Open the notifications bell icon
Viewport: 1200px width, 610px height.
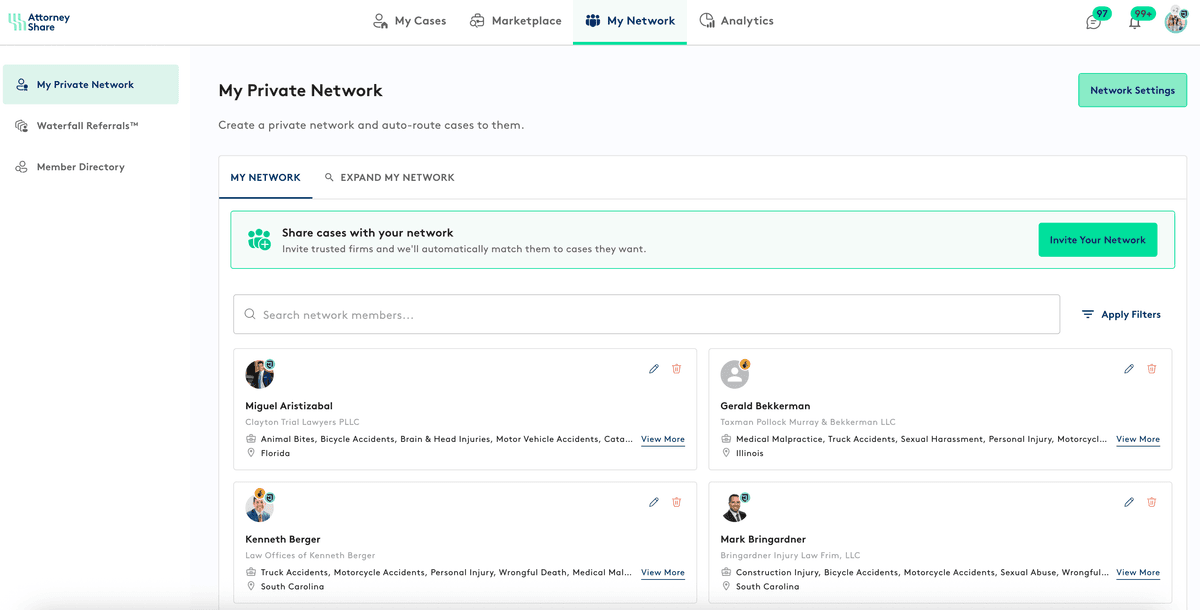point(1135,21)
